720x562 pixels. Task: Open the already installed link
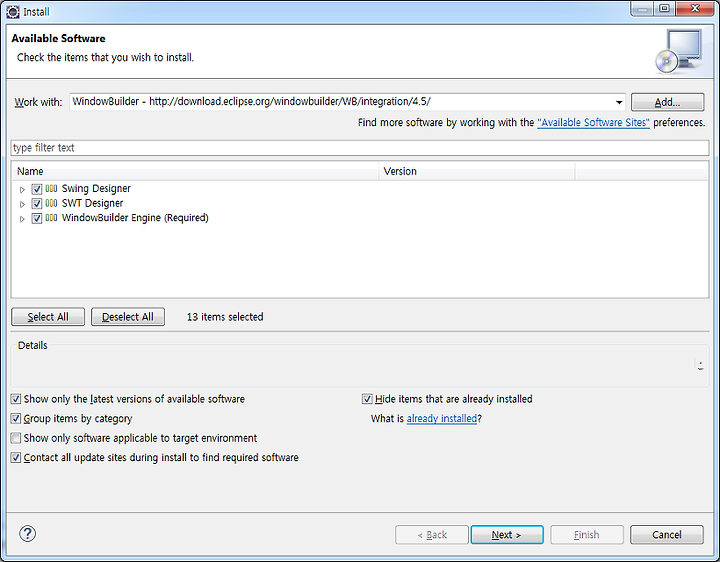442,419
